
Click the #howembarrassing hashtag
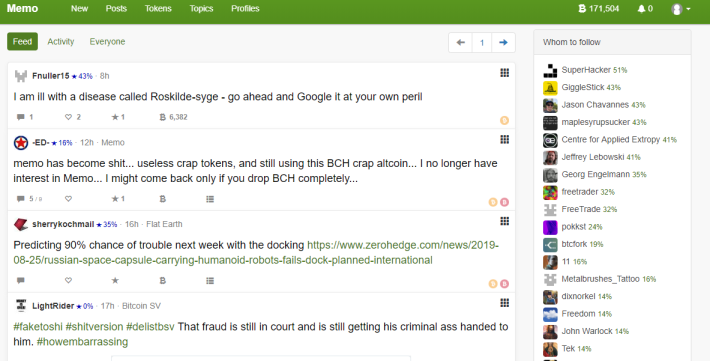82,342
